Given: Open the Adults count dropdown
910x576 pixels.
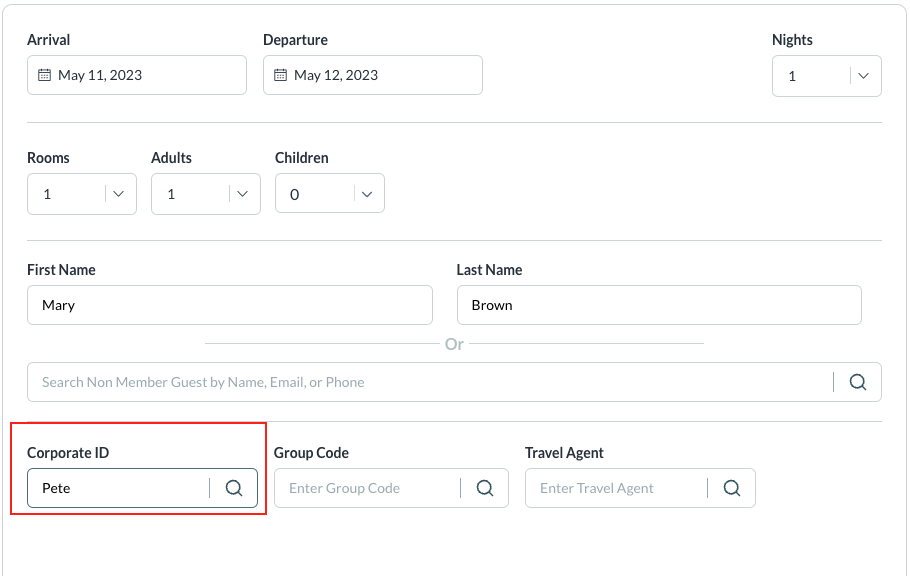Looking at the screenshot, I should pyautogui.click(x=243, y=194).
